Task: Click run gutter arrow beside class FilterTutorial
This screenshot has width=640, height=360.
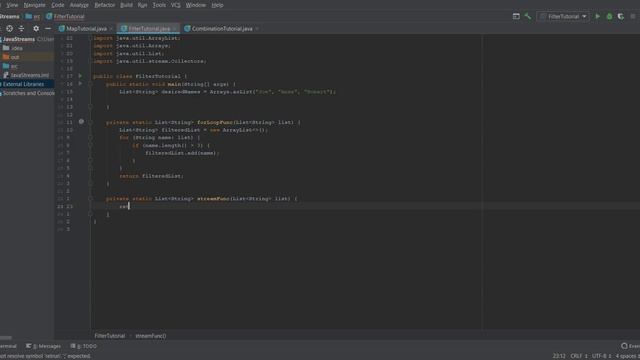Action: pyautogui.click(x=80, y=76)
